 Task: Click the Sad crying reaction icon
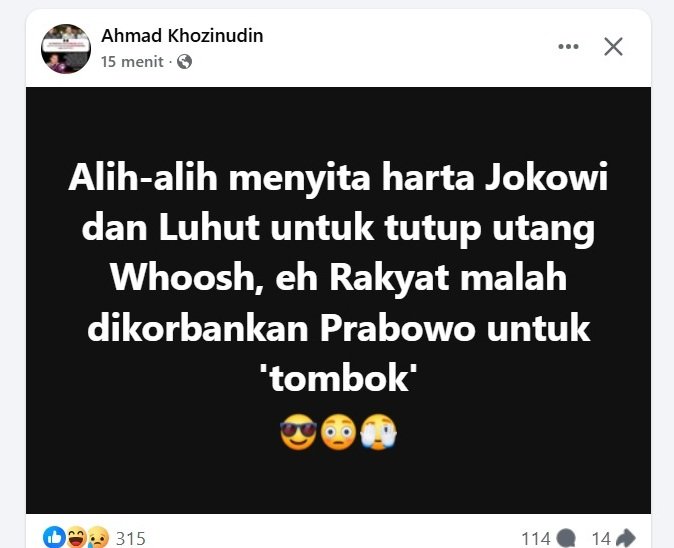98,537
